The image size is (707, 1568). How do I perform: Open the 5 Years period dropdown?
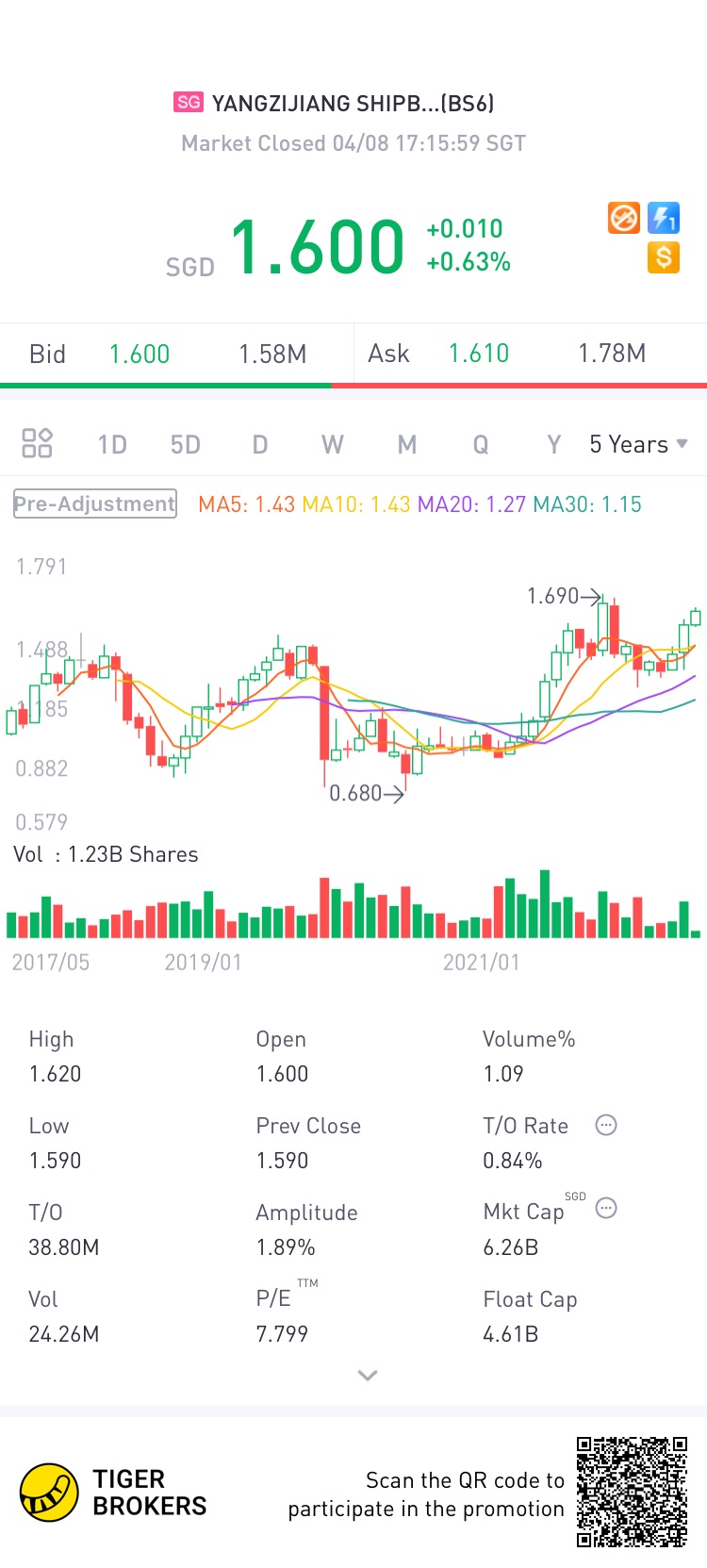[638, 444]
